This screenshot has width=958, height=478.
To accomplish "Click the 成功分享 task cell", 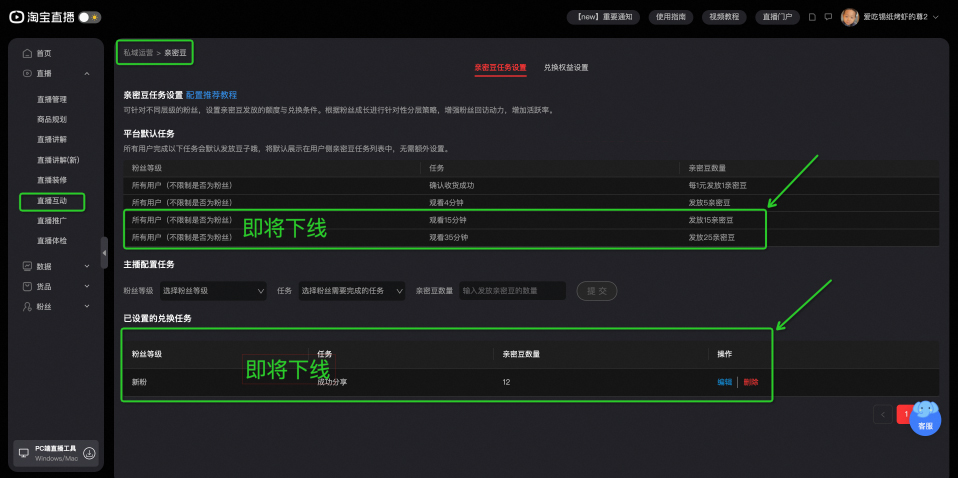I will tap(332, 382).
